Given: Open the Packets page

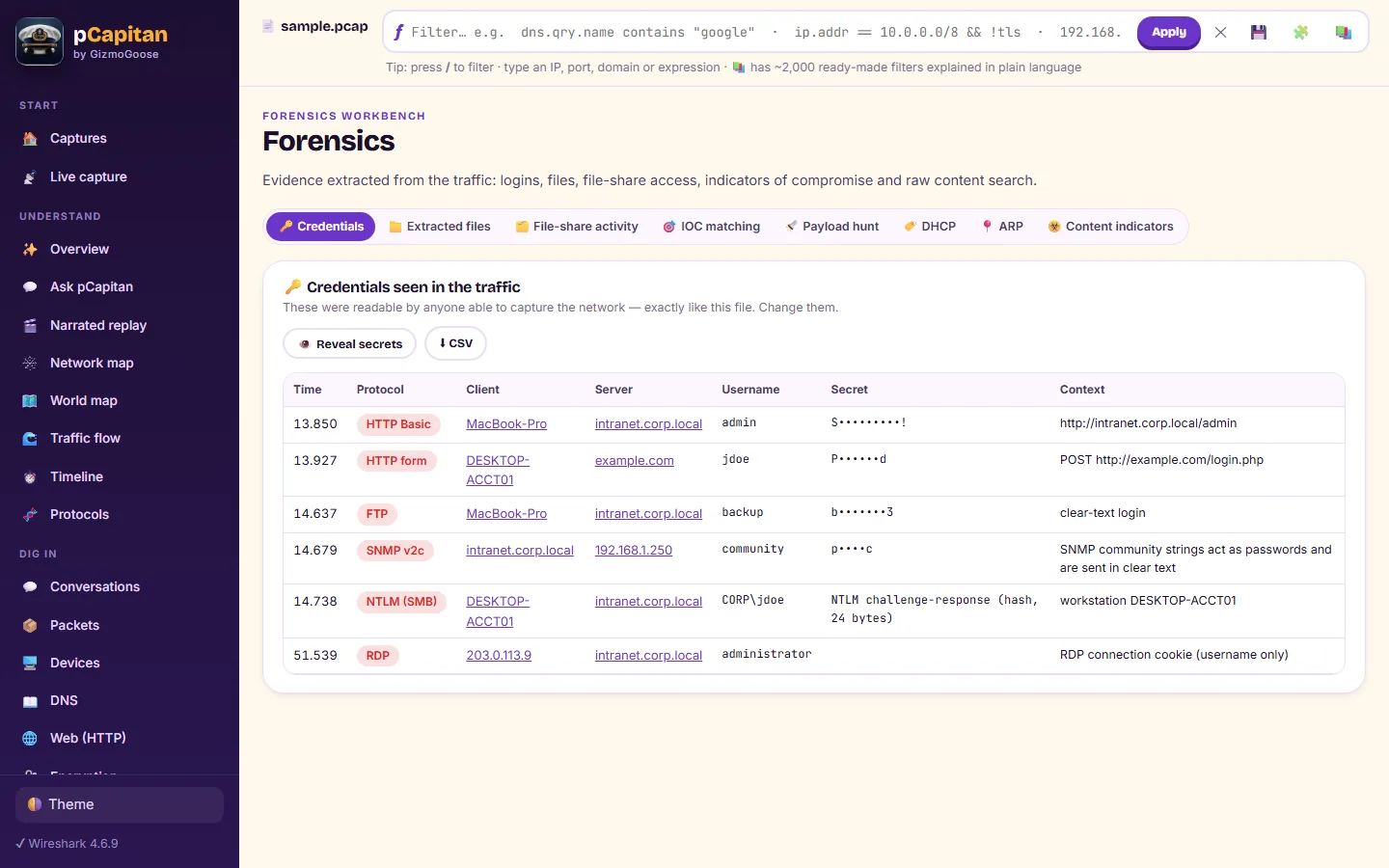Looking at the screenshot, I should 120,625.
